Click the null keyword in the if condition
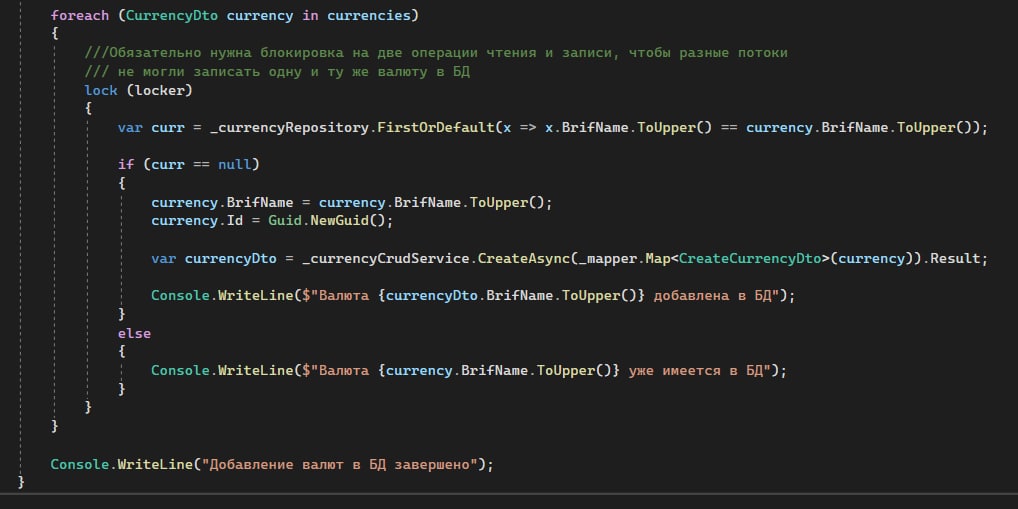1018x509 pixels. click(234, 165)
